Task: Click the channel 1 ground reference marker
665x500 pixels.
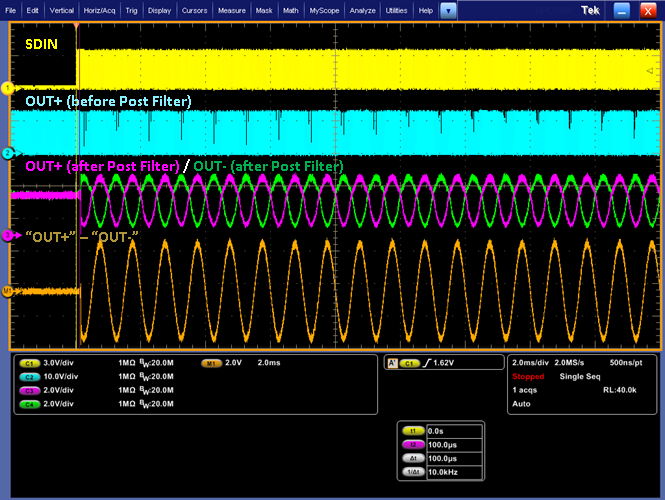Action: tap(6, 88)
